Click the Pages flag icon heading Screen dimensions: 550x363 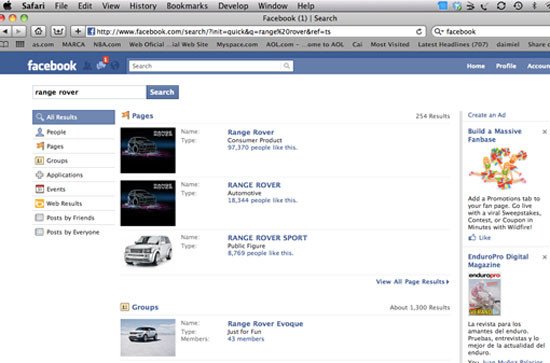125,115
